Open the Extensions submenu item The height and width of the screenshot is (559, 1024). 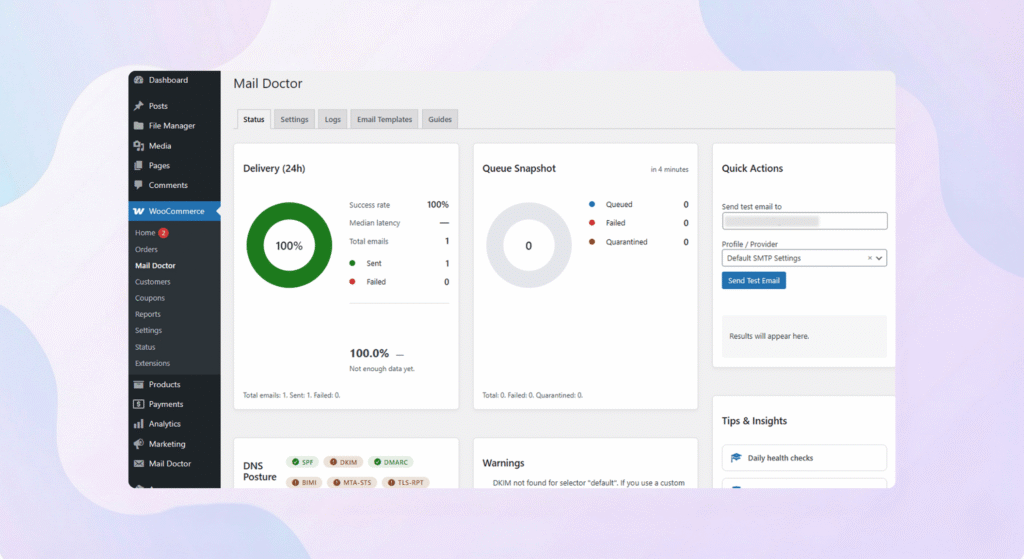click(x=152, y=363)
